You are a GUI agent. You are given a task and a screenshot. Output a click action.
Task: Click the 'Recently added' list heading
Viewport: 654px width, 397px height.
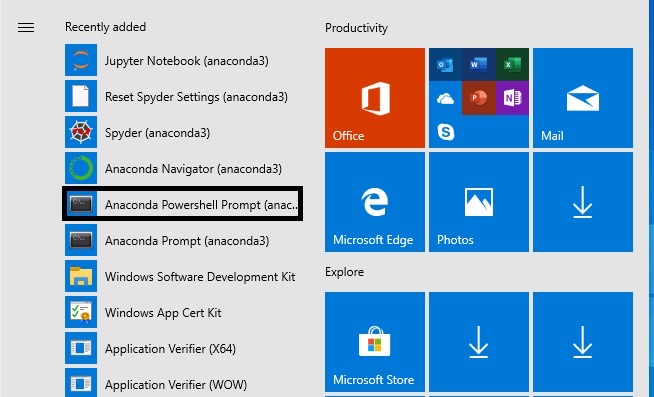point(105,27)
